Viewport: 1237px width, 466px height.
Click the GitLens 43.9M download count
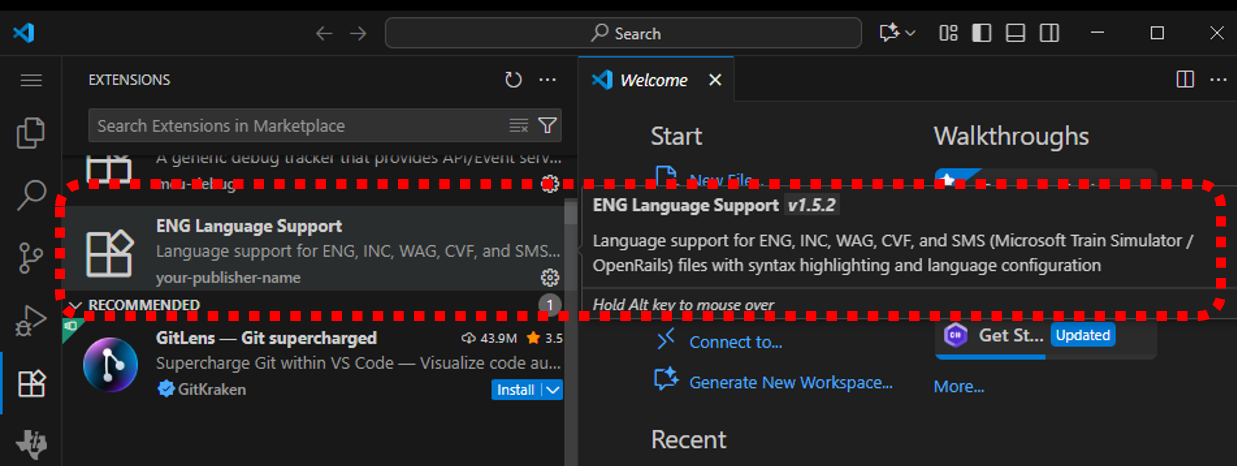pyautogui.click(x=490, y=338)
